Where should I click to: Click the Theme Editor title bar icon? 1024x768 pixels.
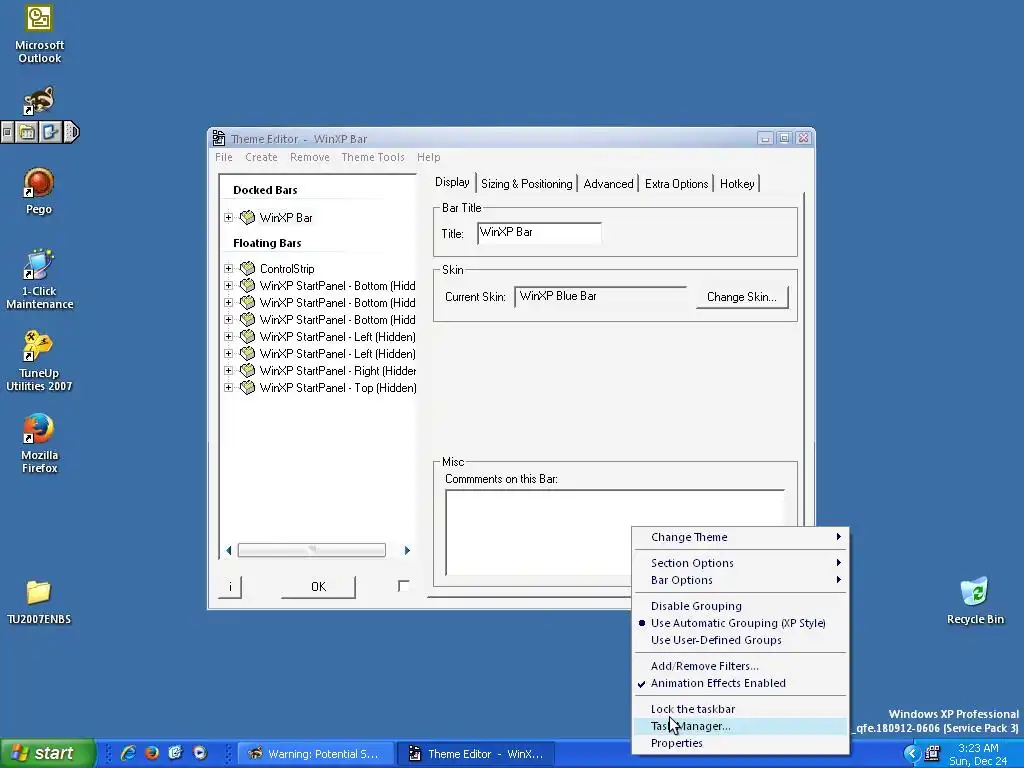[x=219, y=138]
